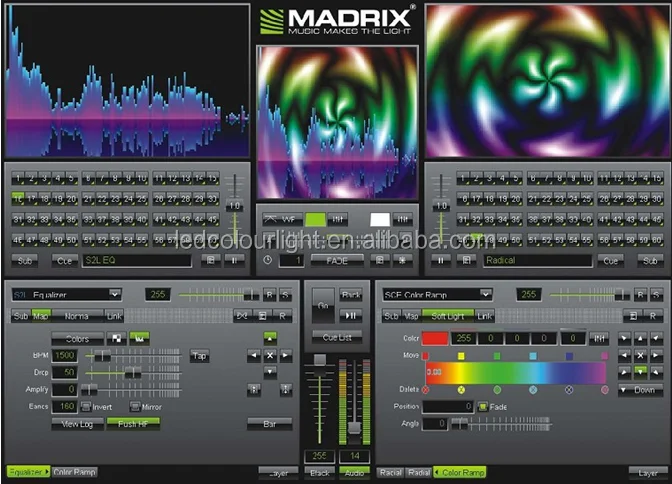
Task: Click the X center of Color Ramp direction pad
Action: [x=640, y=355]
